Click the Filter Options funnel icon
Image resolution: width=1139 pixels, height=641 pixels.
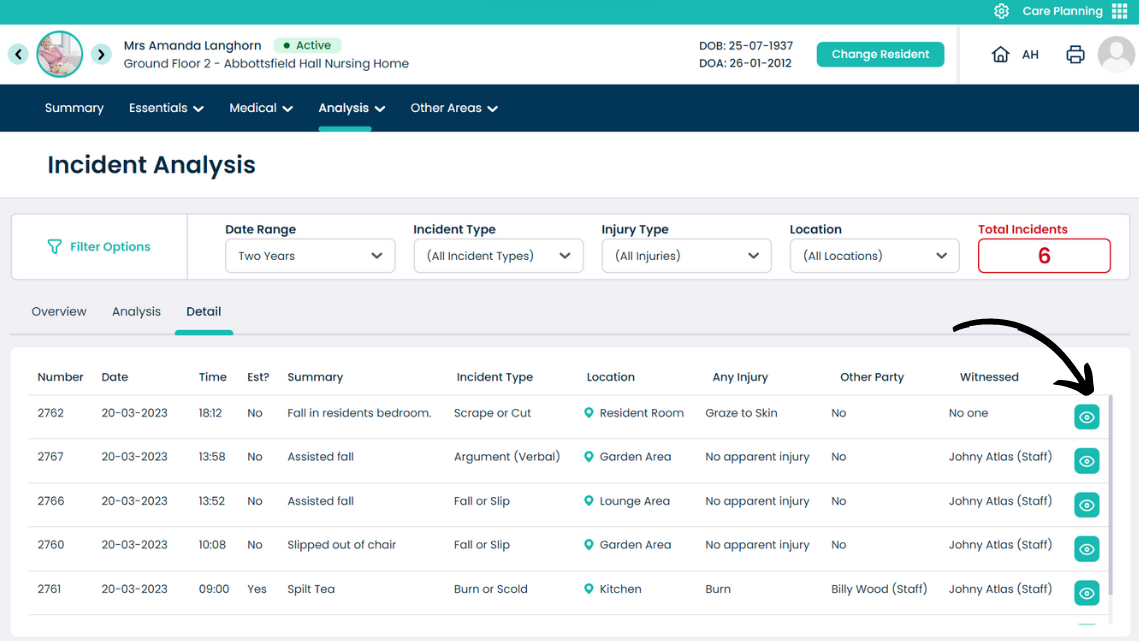(54, 247)
